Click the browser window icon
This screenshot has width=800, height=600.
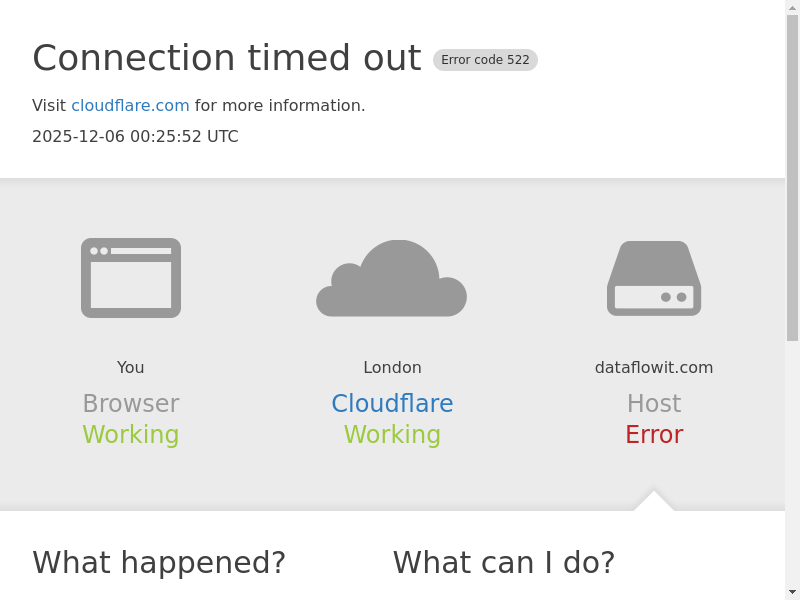[x=131, y=278]
